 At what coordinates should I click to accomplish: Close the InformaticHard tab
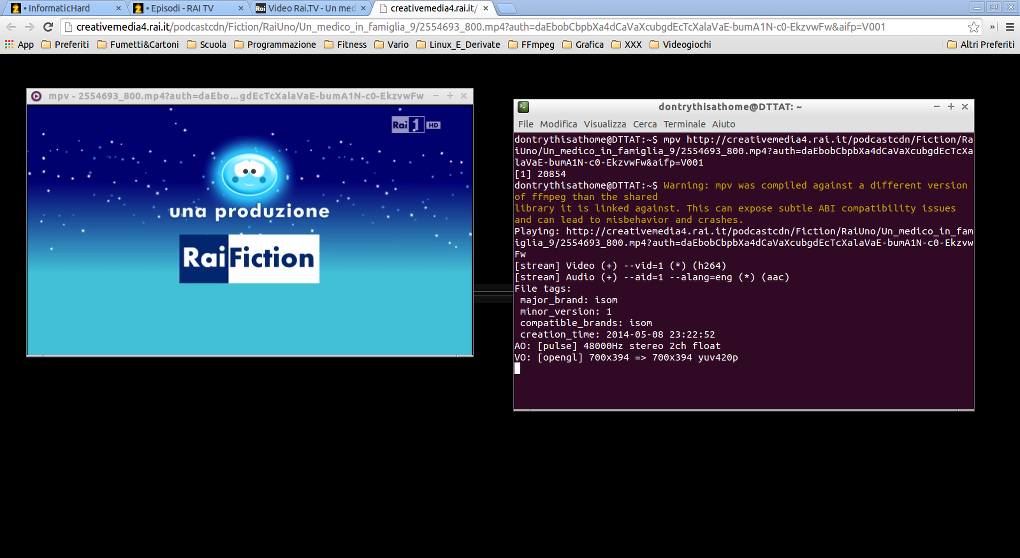coord(118,8)
